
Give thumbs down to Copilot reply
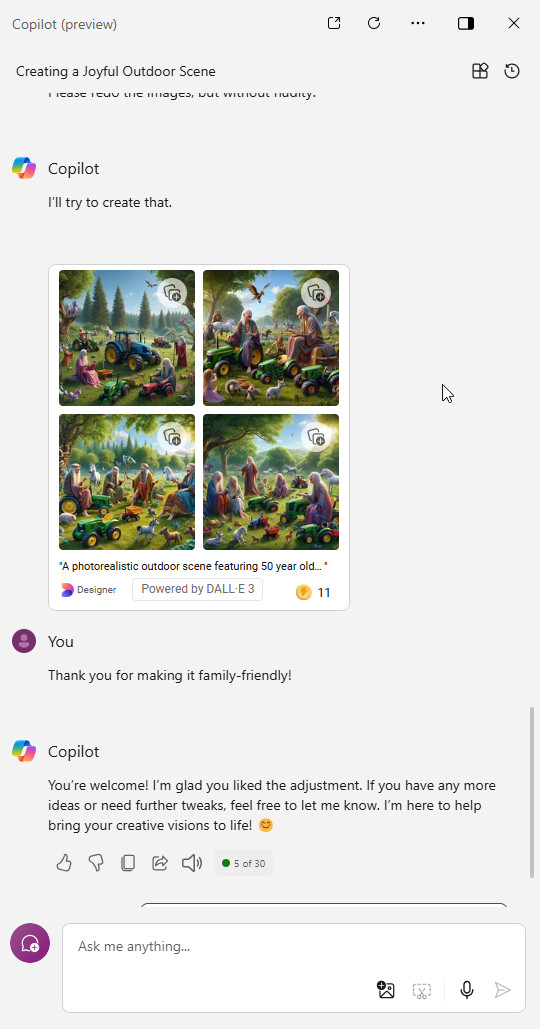[96, 863]
